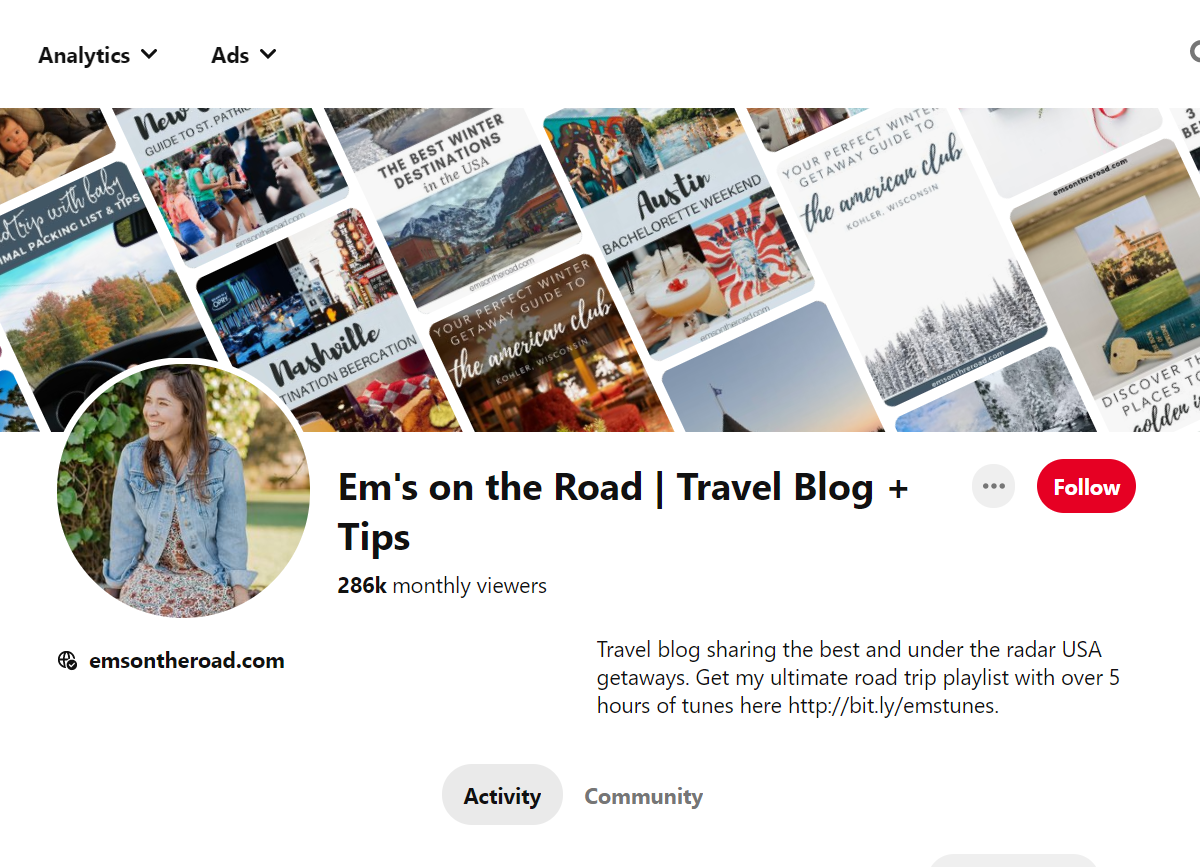The height and width of the screenshot is (867, 1200).
Task: Open the Guide to St. Patrick's pin
Action: pos(230,180)
